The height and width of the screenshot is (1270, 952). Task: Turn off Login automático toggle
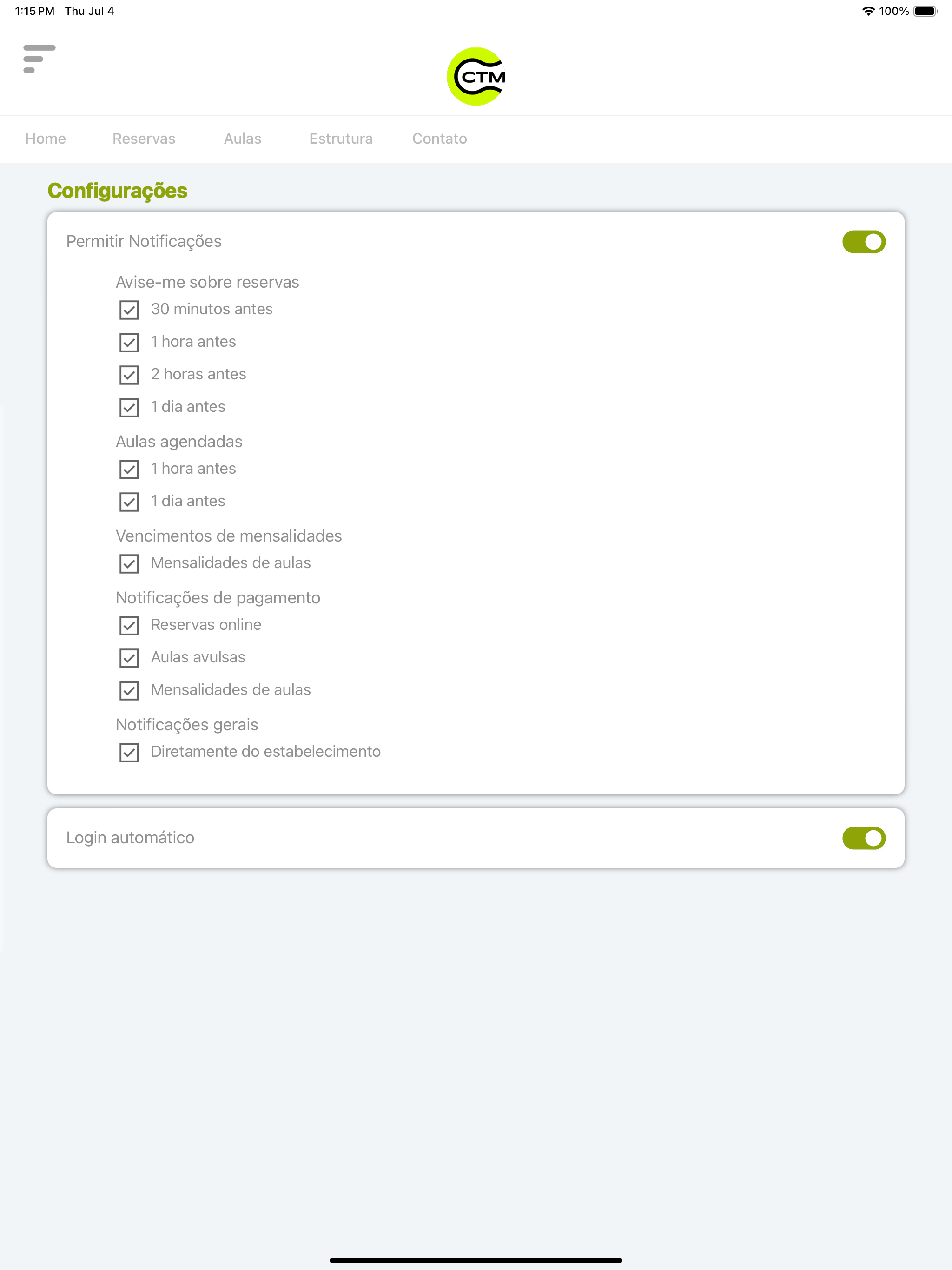coord(864,838)
